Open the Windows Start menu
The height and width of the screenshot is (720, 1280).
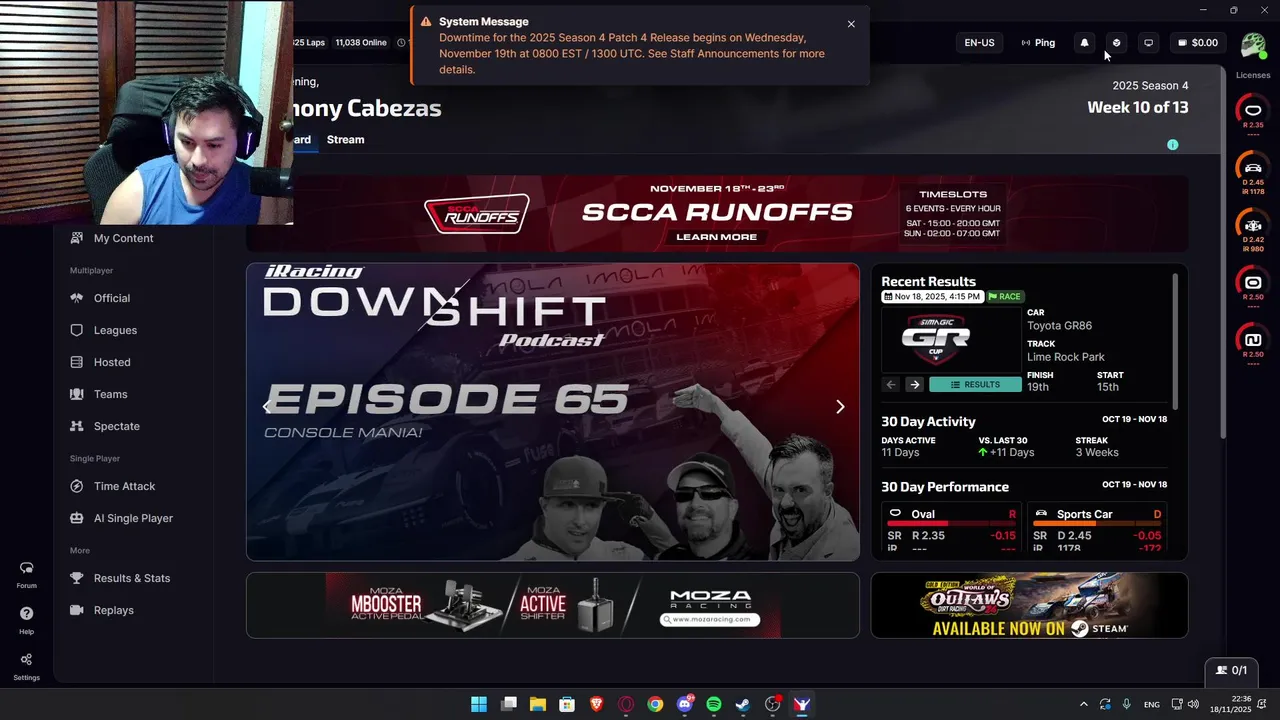[x=479, y=704]
